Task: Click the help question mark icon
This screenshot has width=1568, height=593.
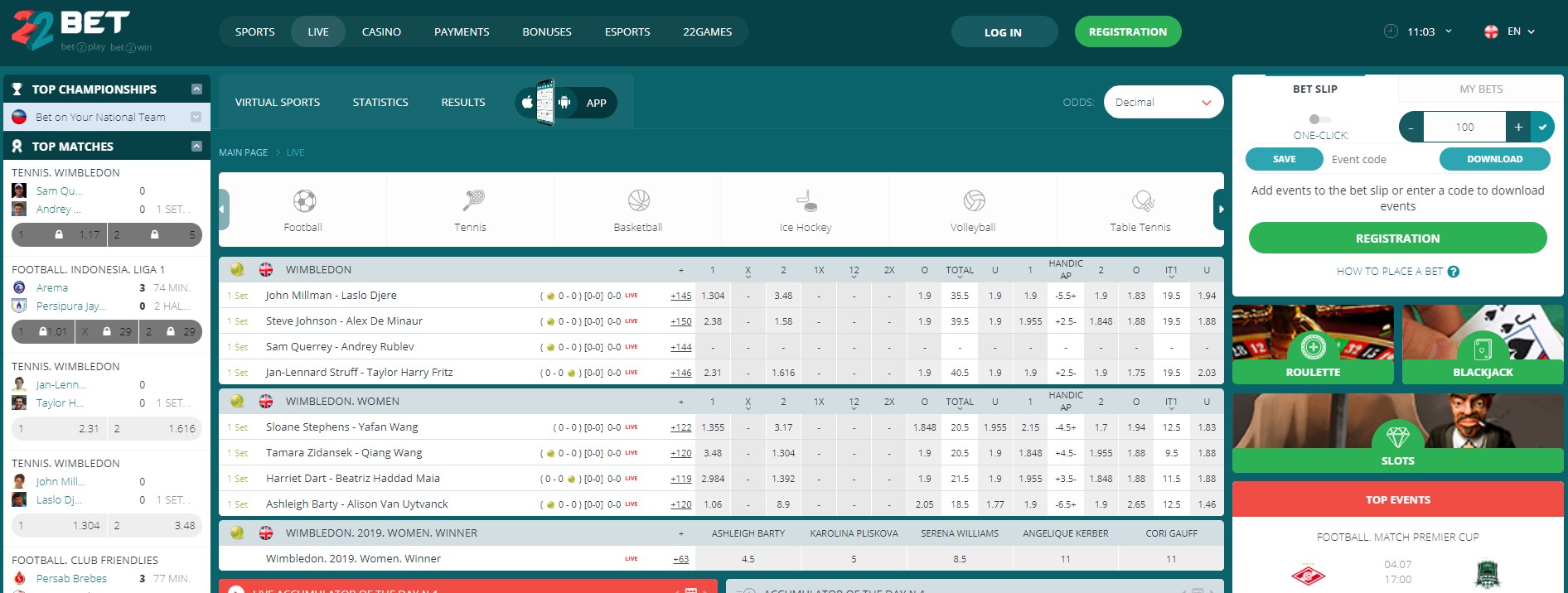Action: tap(1453, 272)
